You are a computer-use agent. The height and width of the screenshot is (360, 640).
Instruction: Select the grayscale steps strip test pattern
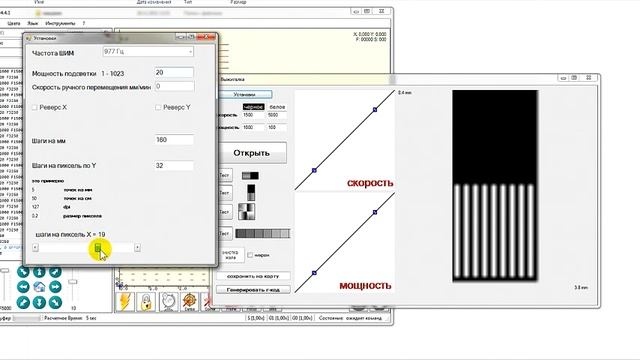(x=263, y=233)
